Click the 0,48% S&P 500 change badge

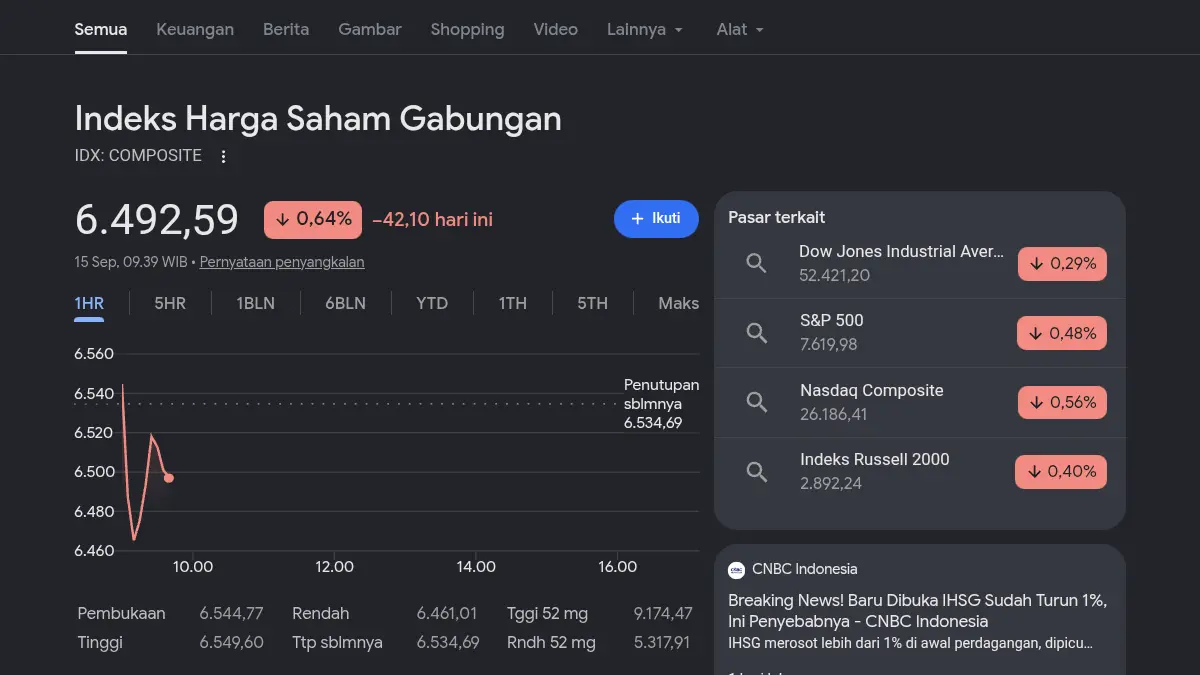pos(1062,333)
